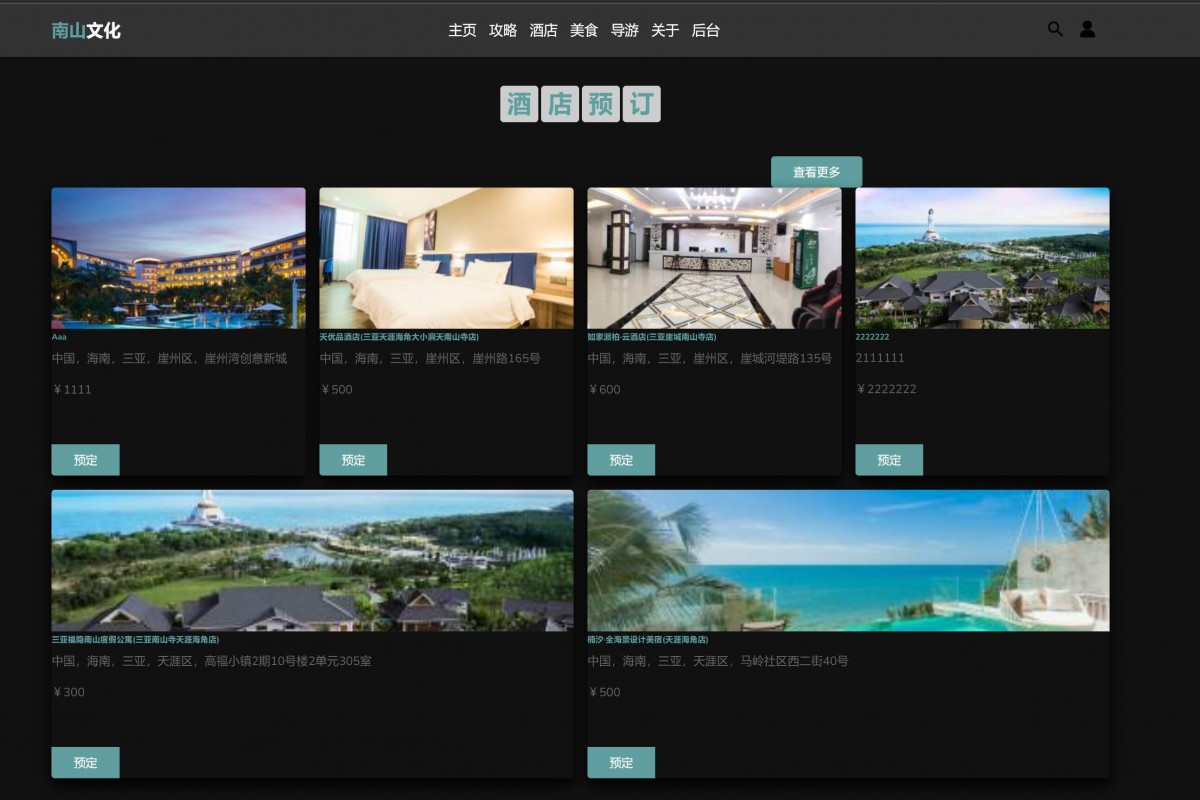Screen dimensions: 1200x800
Task: Reserve the ¥300 三亚福隐南山度假公寓 with 预定
Action: point(85,762)
